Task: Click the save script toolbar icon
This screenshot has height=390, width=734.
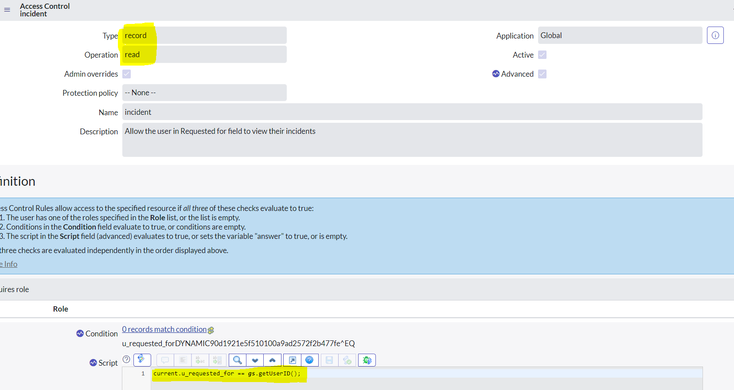Action: click(329, 360)
